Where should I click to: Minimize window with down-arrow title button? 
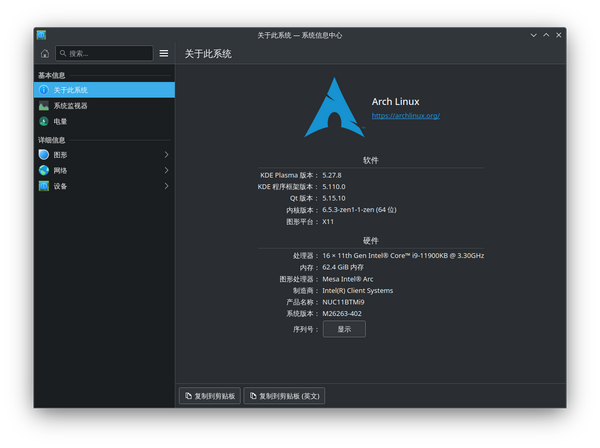coord(533,35)
